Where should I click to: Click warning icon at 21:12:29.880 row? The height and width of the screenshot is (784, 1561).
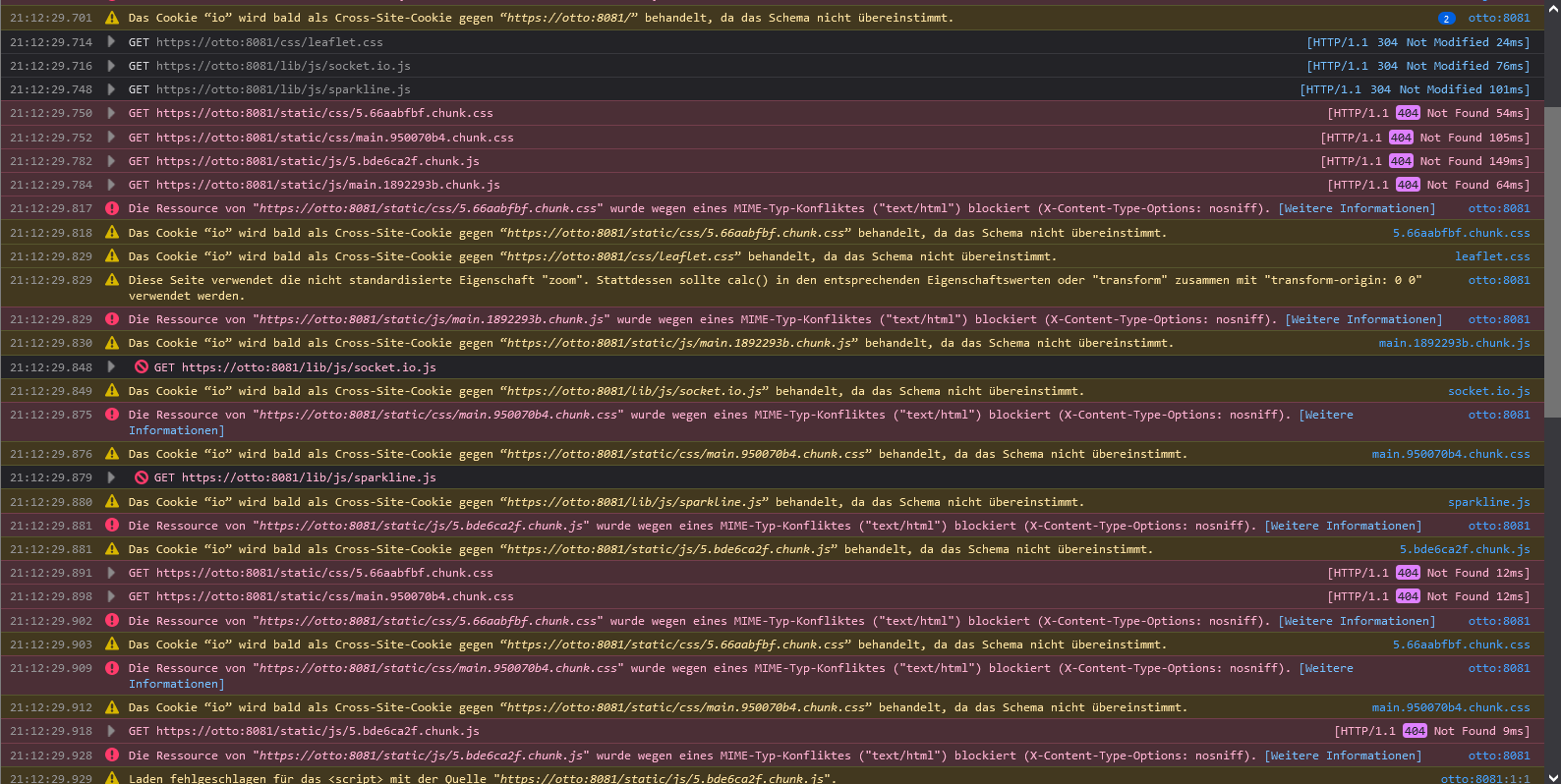112,502
